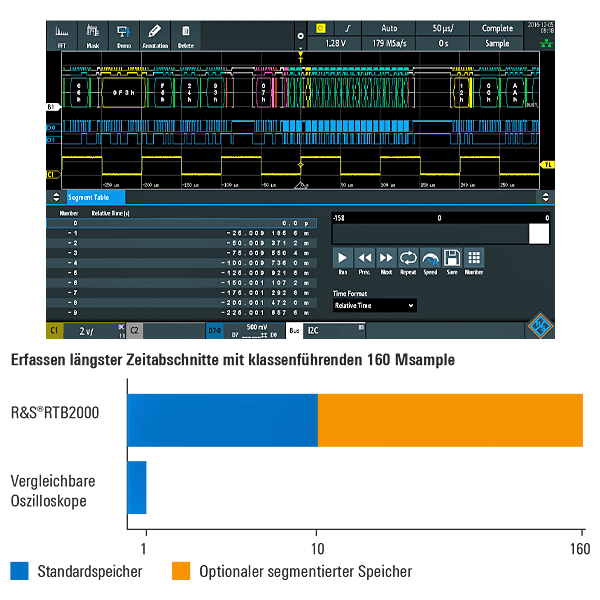Click the Delete trash icon
This screenshot has height=600, width=600.
(186, 36)
